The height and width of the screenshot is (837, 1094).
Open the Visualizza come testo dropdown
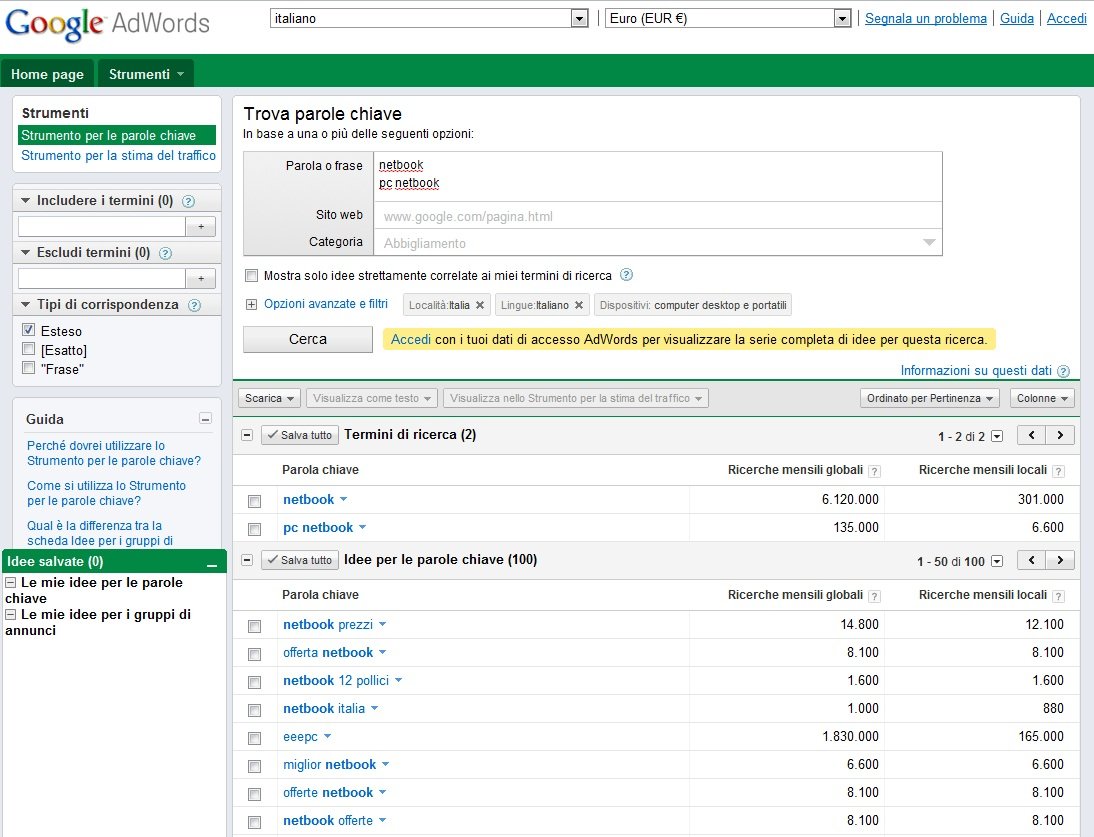coord(372,398)
